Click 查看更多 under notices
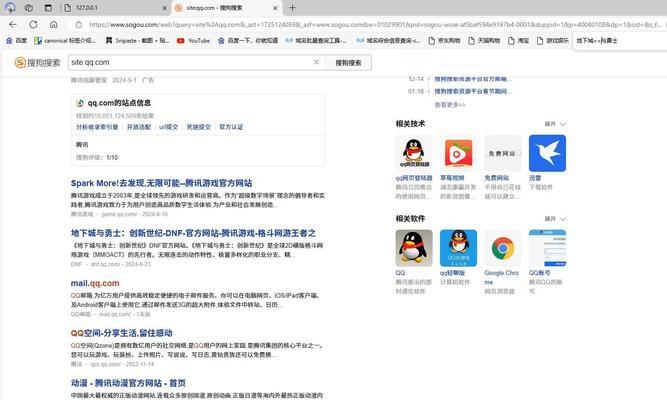The height and width of the screenshot is (400, 667). (x=450, y=105)
